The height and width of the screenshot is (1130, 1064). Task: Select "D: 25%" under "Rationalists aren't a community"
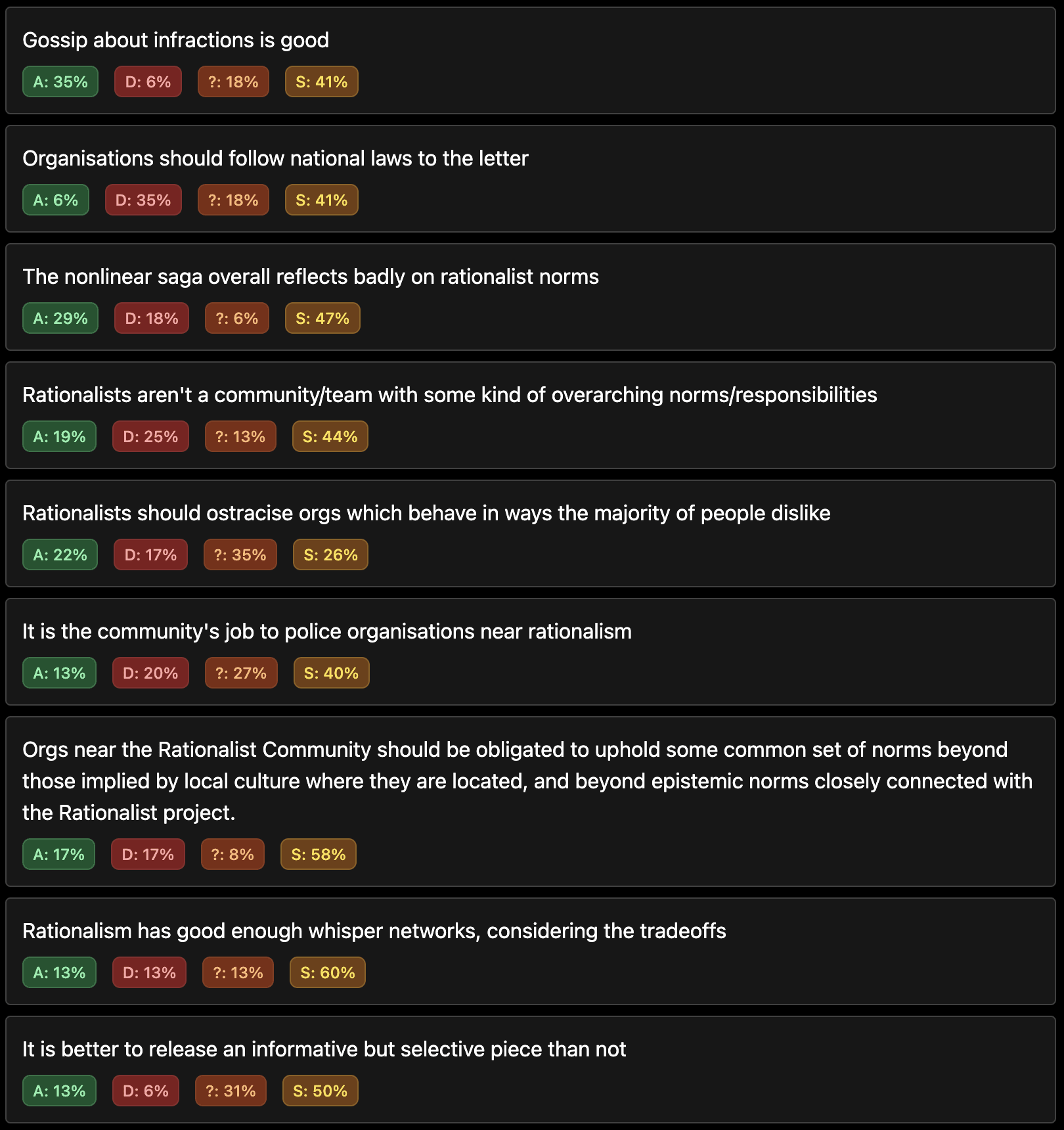(150, 437)
